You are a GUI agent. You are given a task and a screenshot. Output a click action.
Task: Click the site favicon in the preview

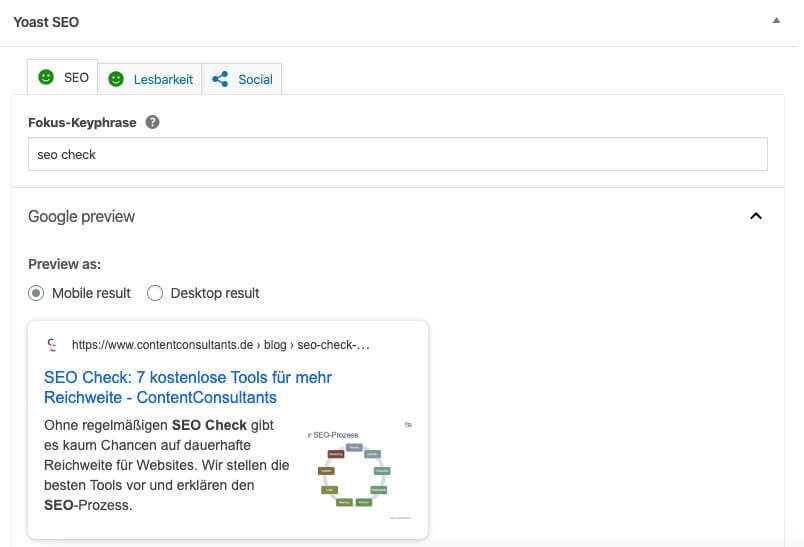[52, 345]
